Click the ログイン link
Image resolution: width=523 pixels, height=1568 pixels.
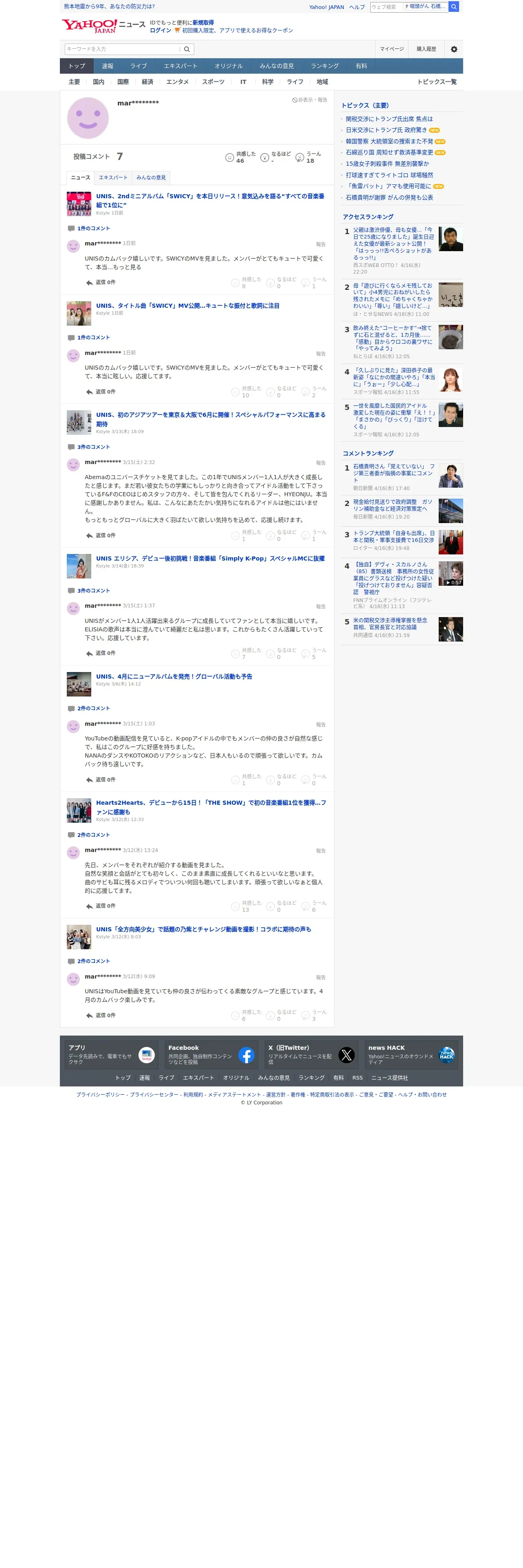click(160, 31)
